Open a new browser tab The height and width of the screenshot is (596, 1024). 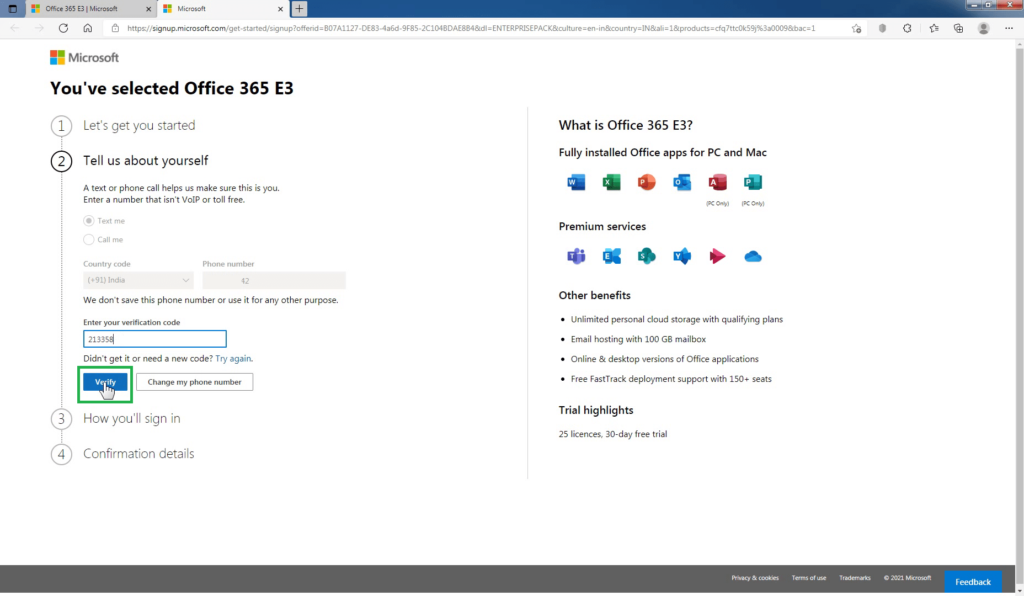pyautogui.click(x=299, y=8)
